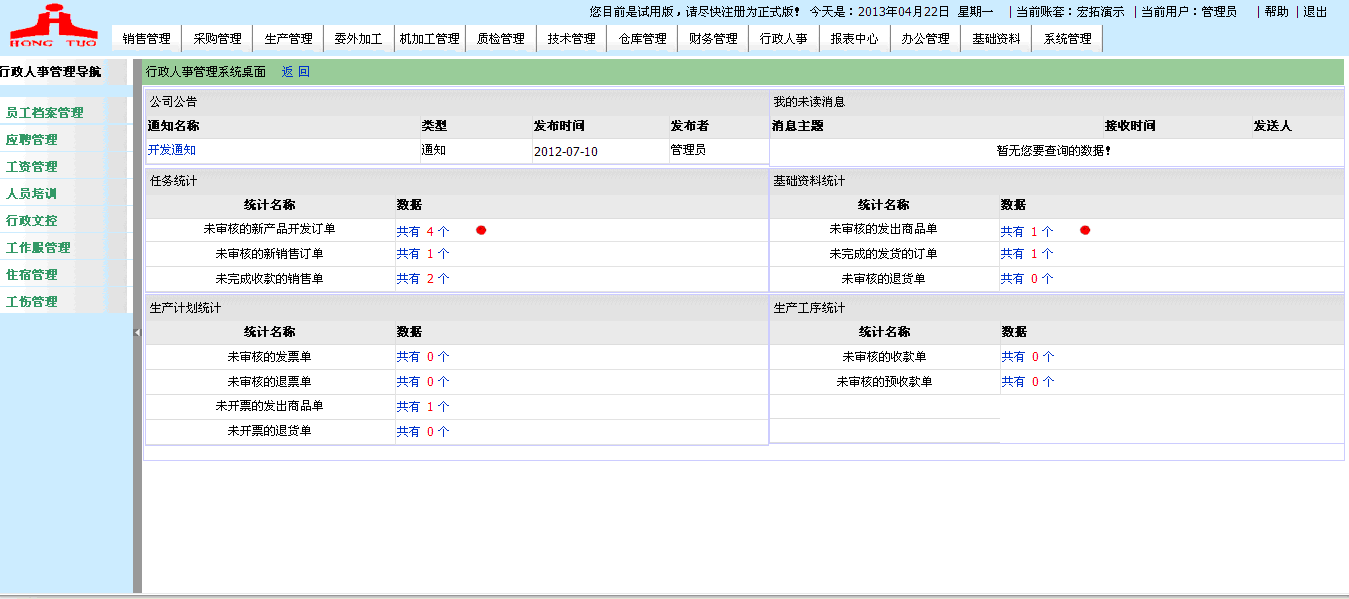Viewport: 1349px width, 599px height.
Task: Click the 退出 logout link
Action: click(x=1315, y=12)
